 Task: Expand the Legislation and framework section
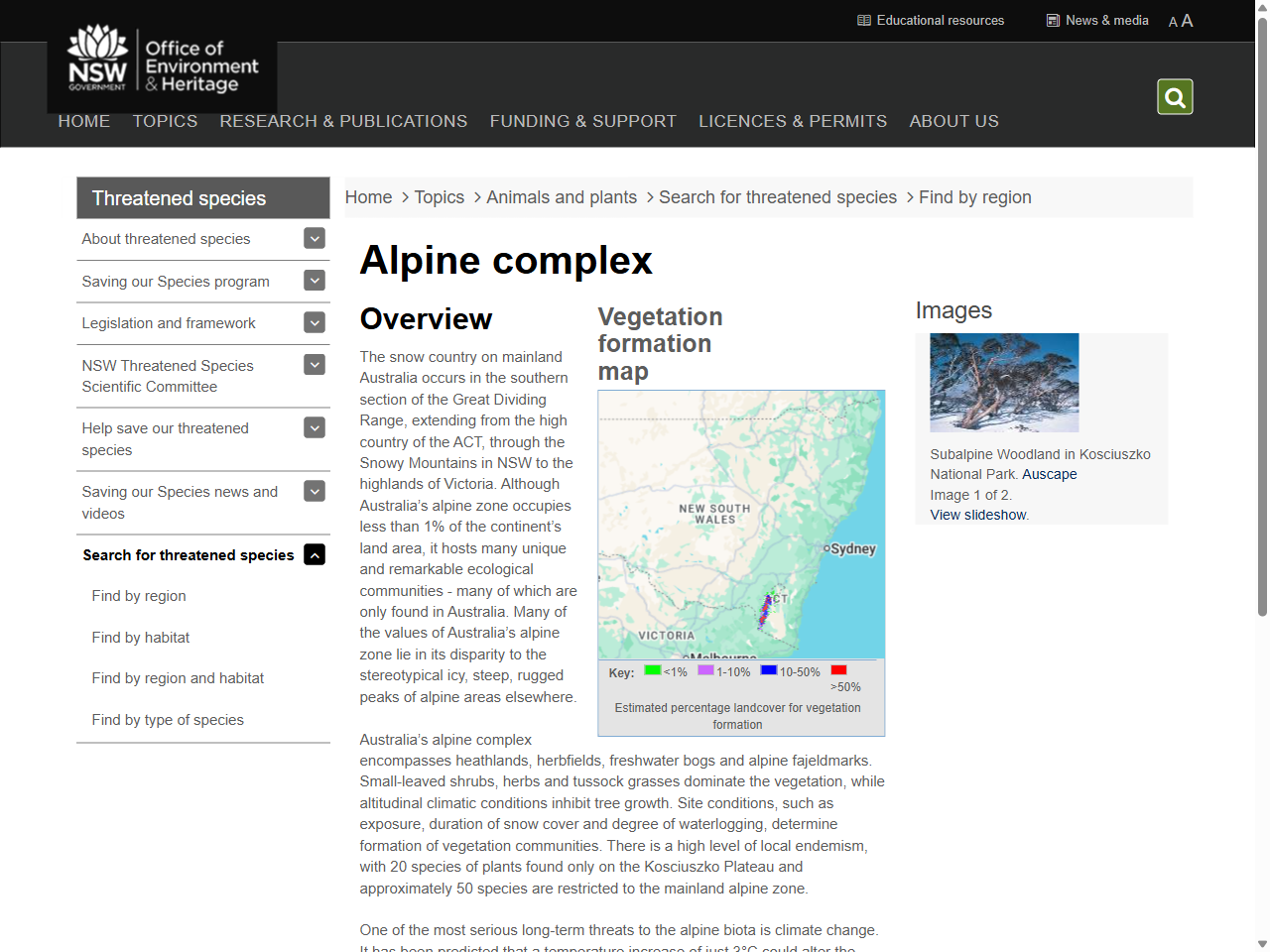click(x=314, y=322)
